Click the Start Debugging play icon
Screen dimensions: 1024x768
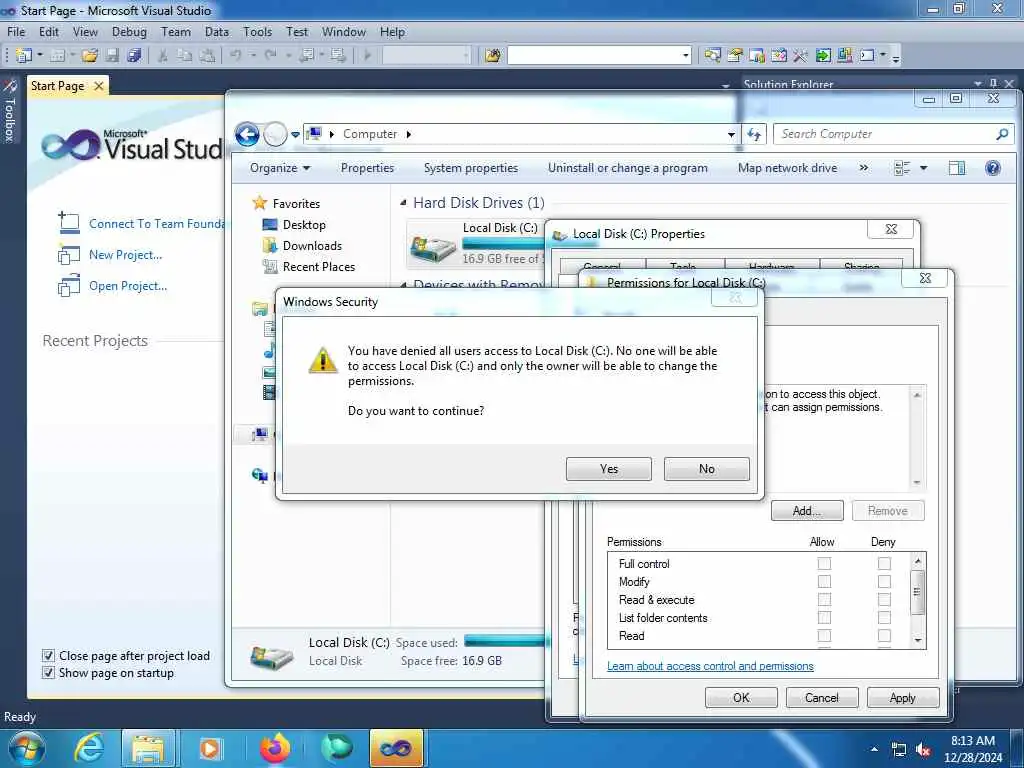[x=368, y=56]
